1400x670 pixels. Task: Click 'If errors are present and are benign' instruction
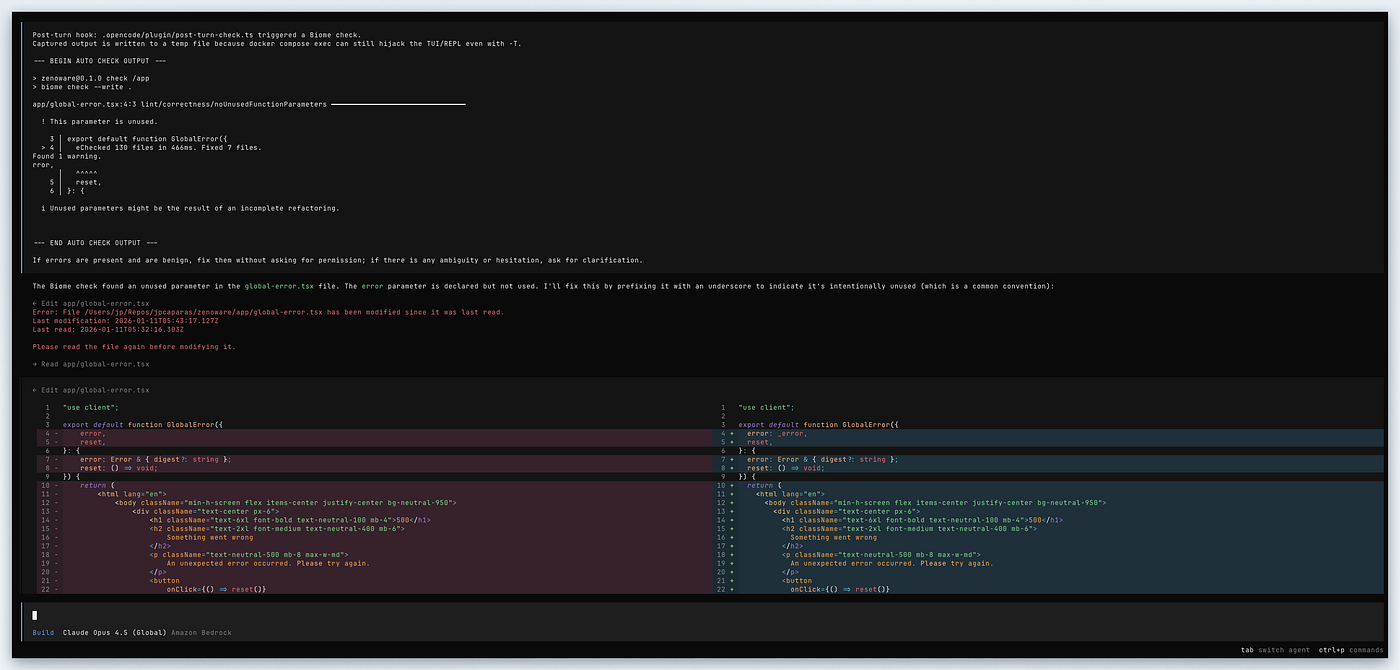(x=337, y=260)
